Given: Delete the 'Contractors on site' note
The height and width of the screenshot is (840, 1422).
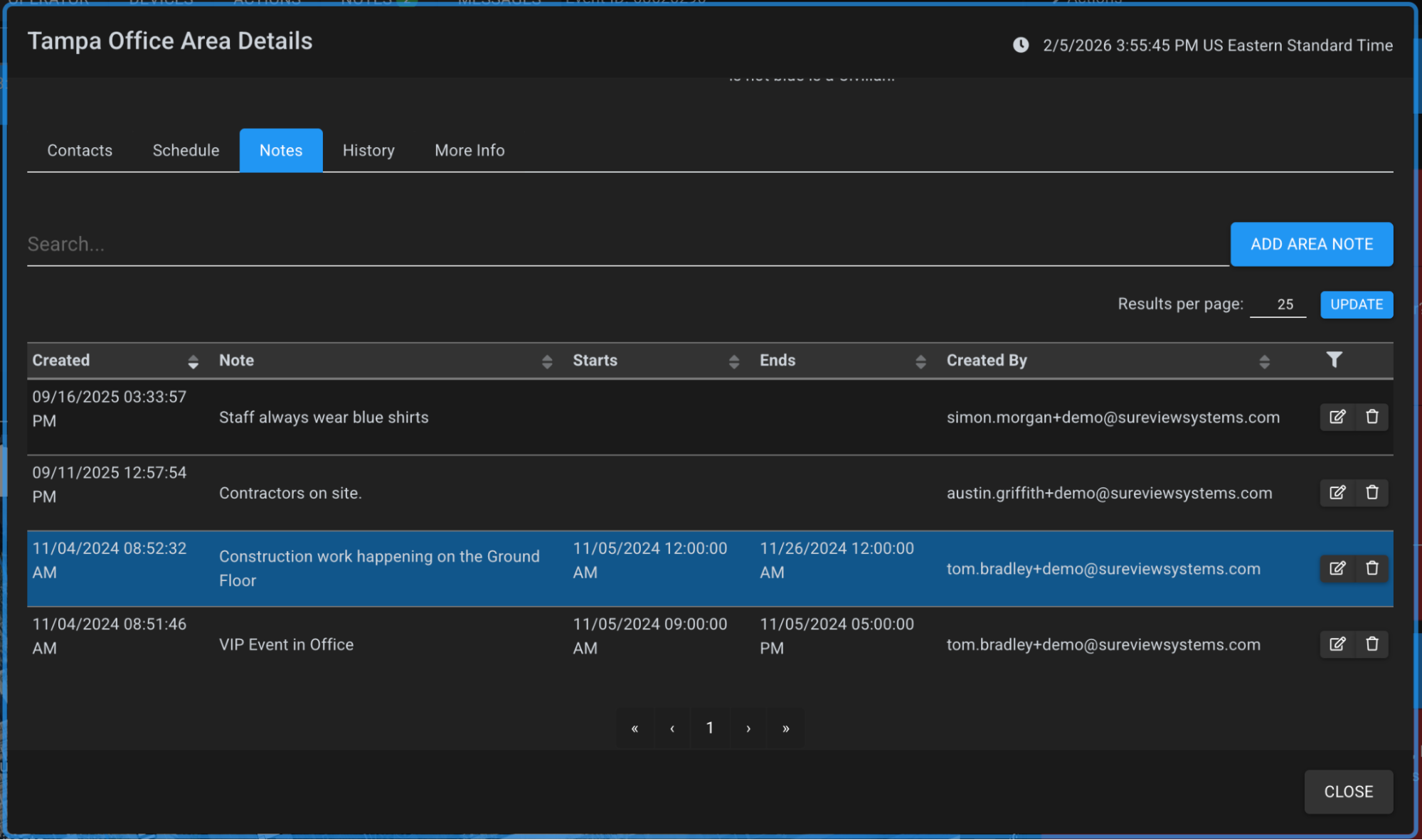Looking at the screenshot, I should click(1371, 492).
